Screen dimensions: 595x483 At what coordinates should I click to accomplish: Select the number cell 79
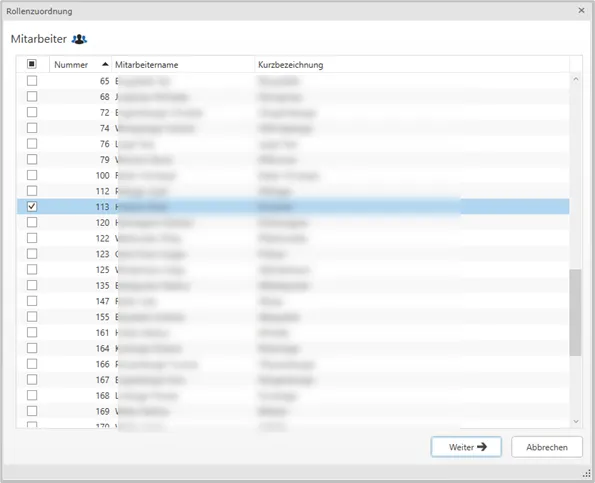tap(104, 160)
